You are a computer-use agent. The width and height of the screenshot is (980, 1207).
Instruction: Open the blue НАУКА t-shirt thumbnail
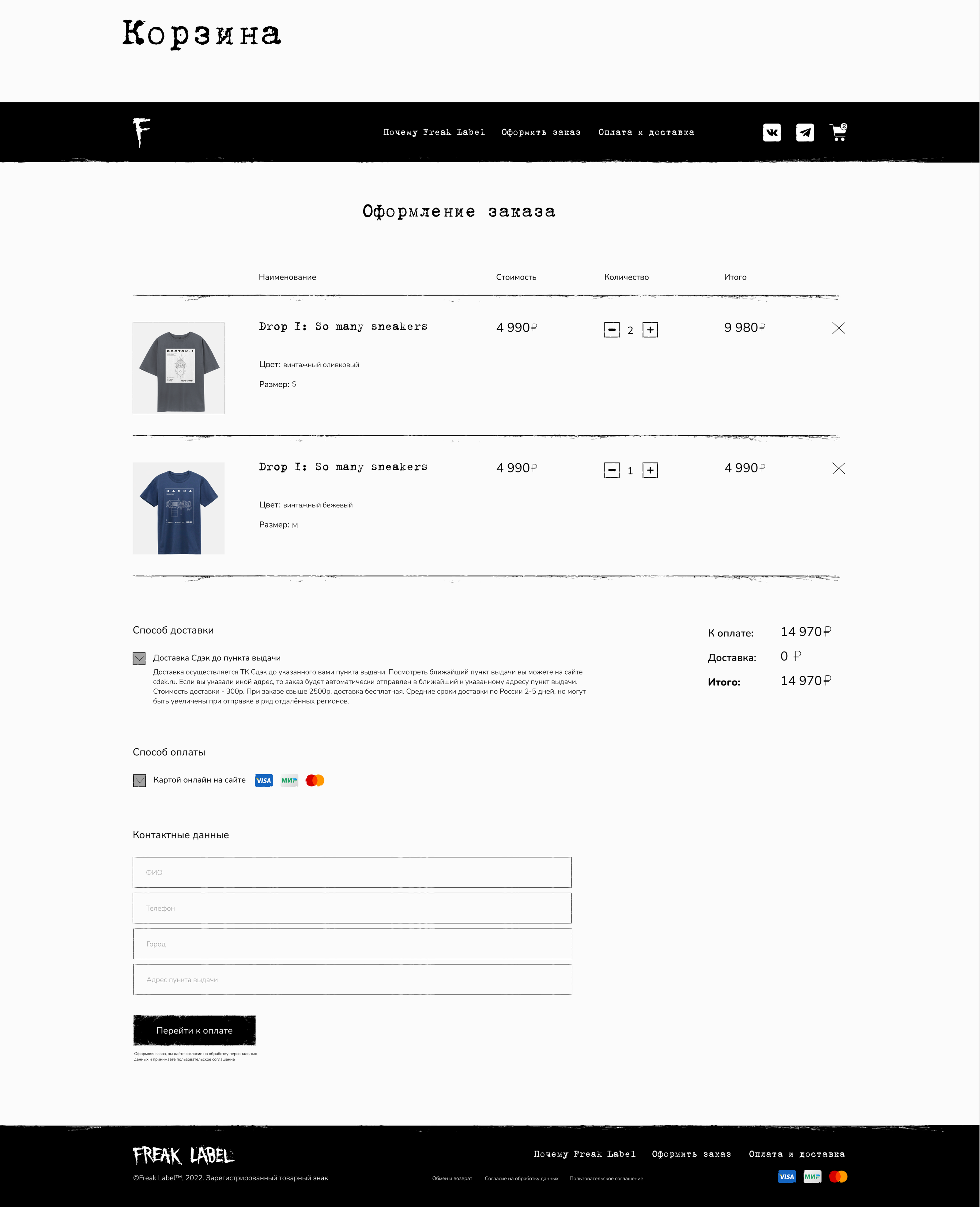pos(178,508)
